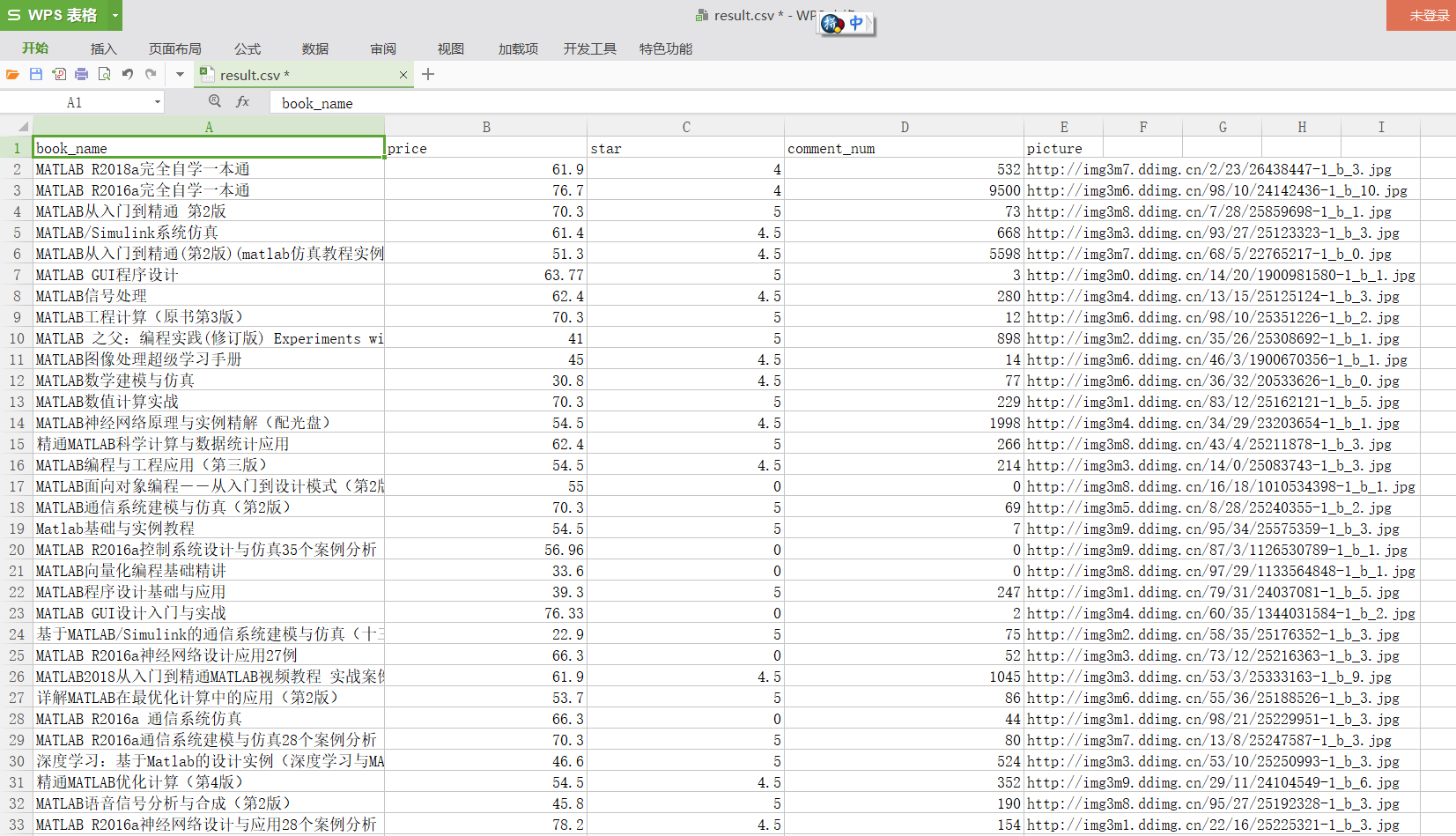1456x836 pixels.
Task: Click the 未登录 login button
Action: pyautogui.click(x=1421, y=15)
